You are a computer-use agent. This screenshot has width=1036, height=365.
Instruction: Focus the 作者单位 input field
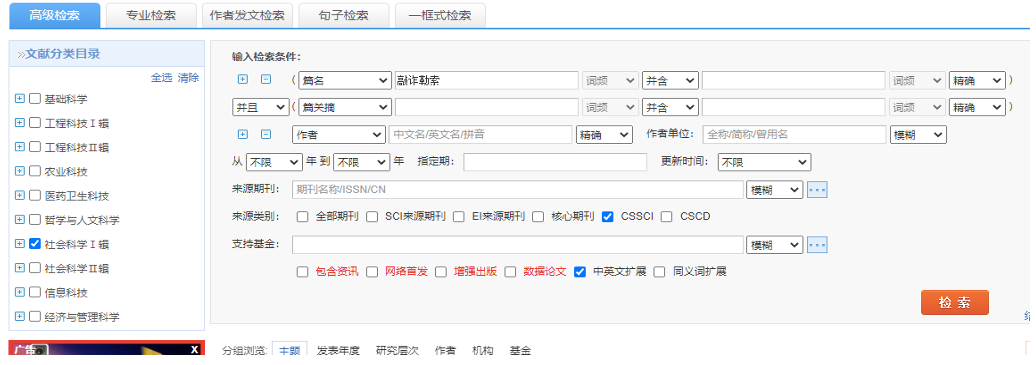point(794,135)
